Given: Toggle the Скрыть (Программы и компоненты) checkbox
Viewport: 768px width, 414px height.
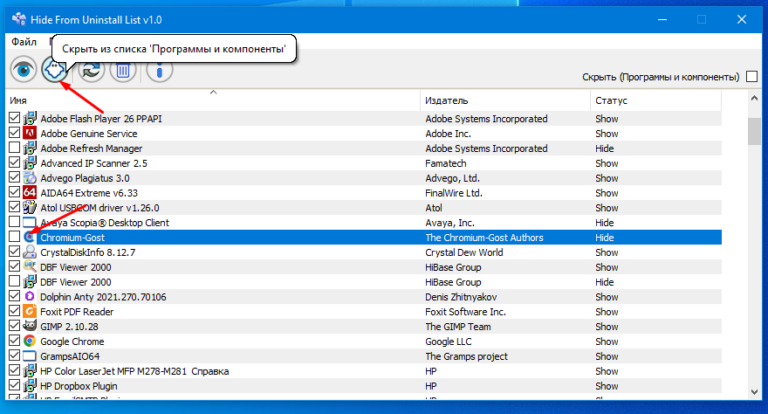Looking at the screenshot, I should (752, 76).
